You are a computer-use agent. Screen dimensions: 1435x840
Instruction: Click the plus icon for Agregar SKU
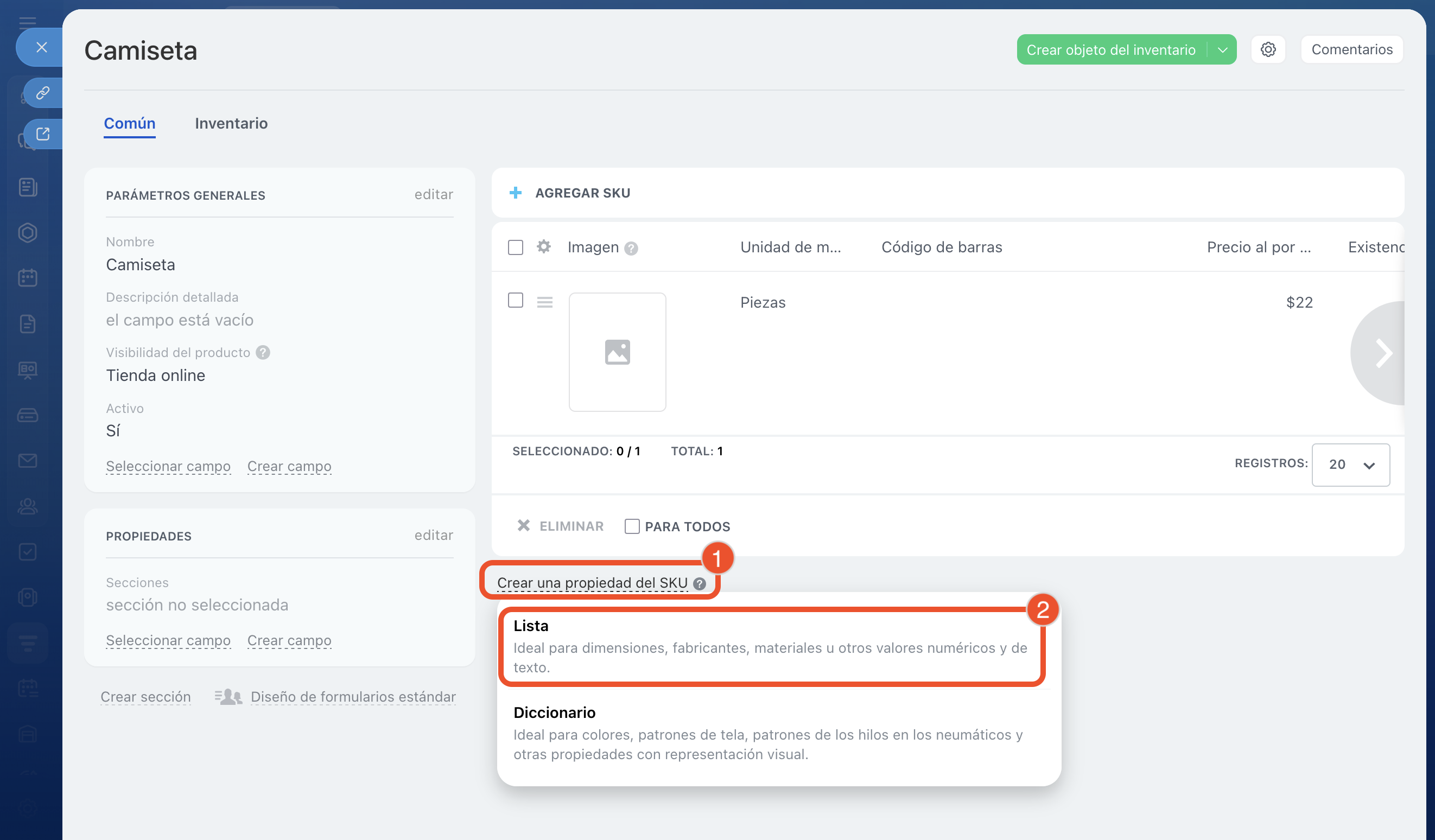[x=516, y=193]
